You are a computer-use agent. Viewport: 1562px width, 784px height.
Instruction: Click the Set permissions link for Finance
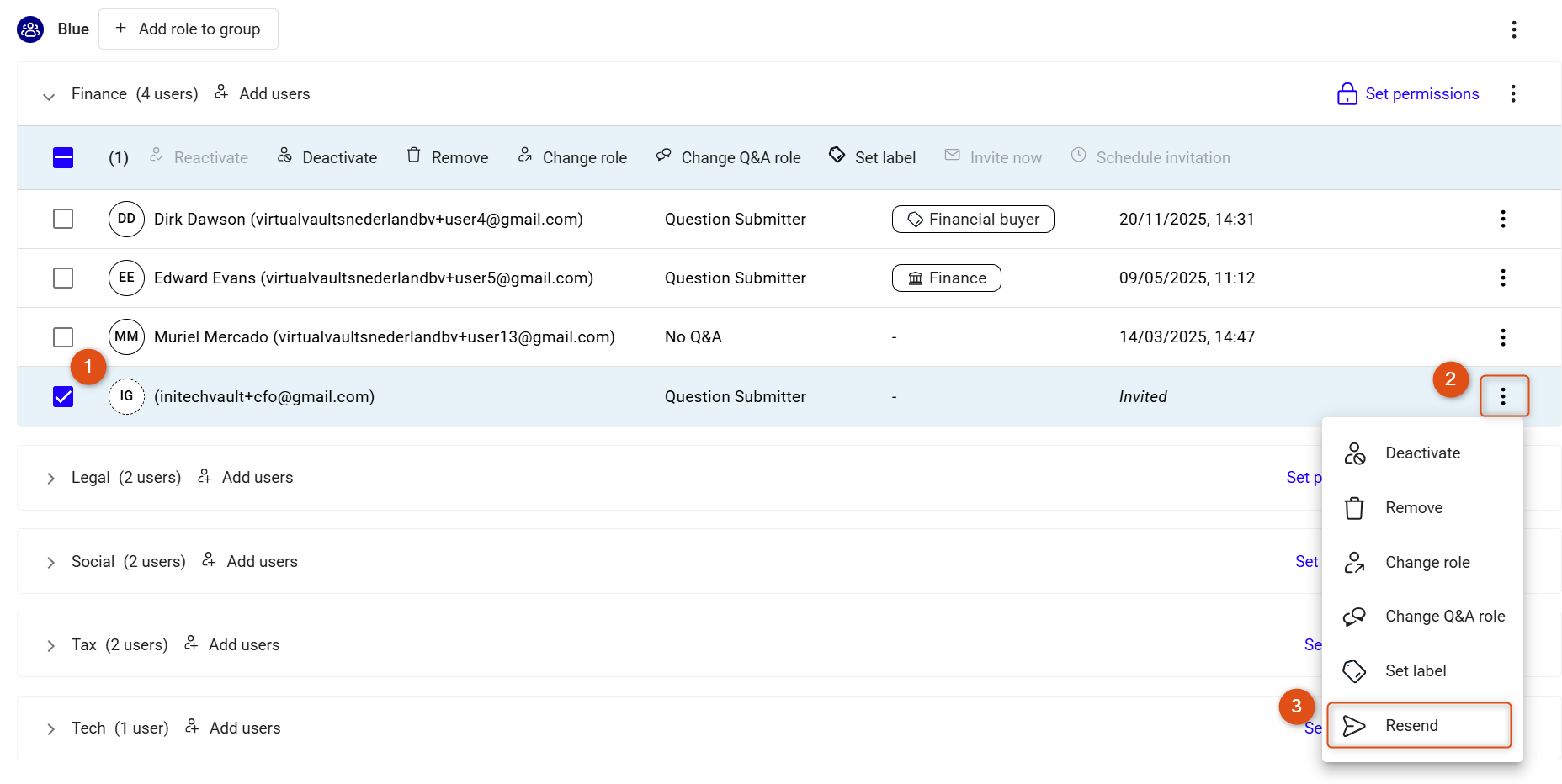click(x=1408, y=93)
